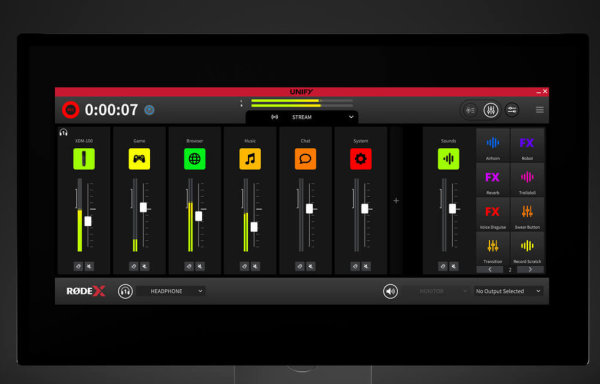The image size is (600, 384).
Task: Click the Game controller channel icon
Action: coord(139,159)
